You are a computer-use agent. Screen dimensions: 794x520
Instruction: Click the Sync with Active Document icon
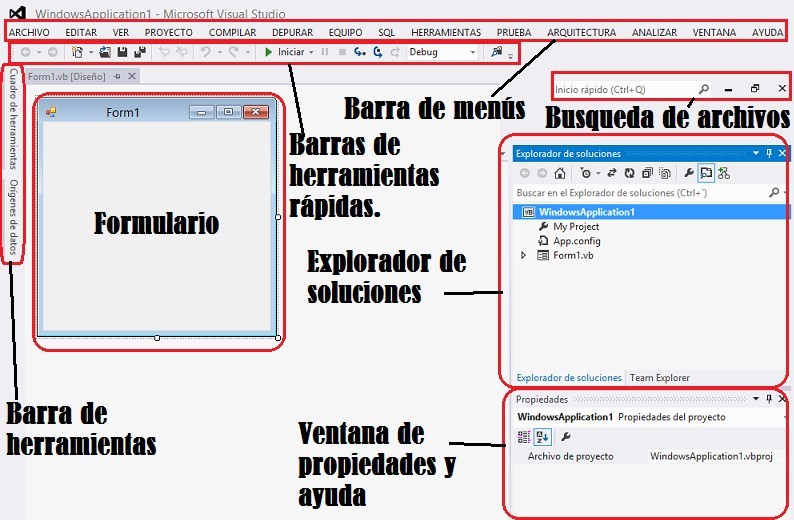click(612, 173)
